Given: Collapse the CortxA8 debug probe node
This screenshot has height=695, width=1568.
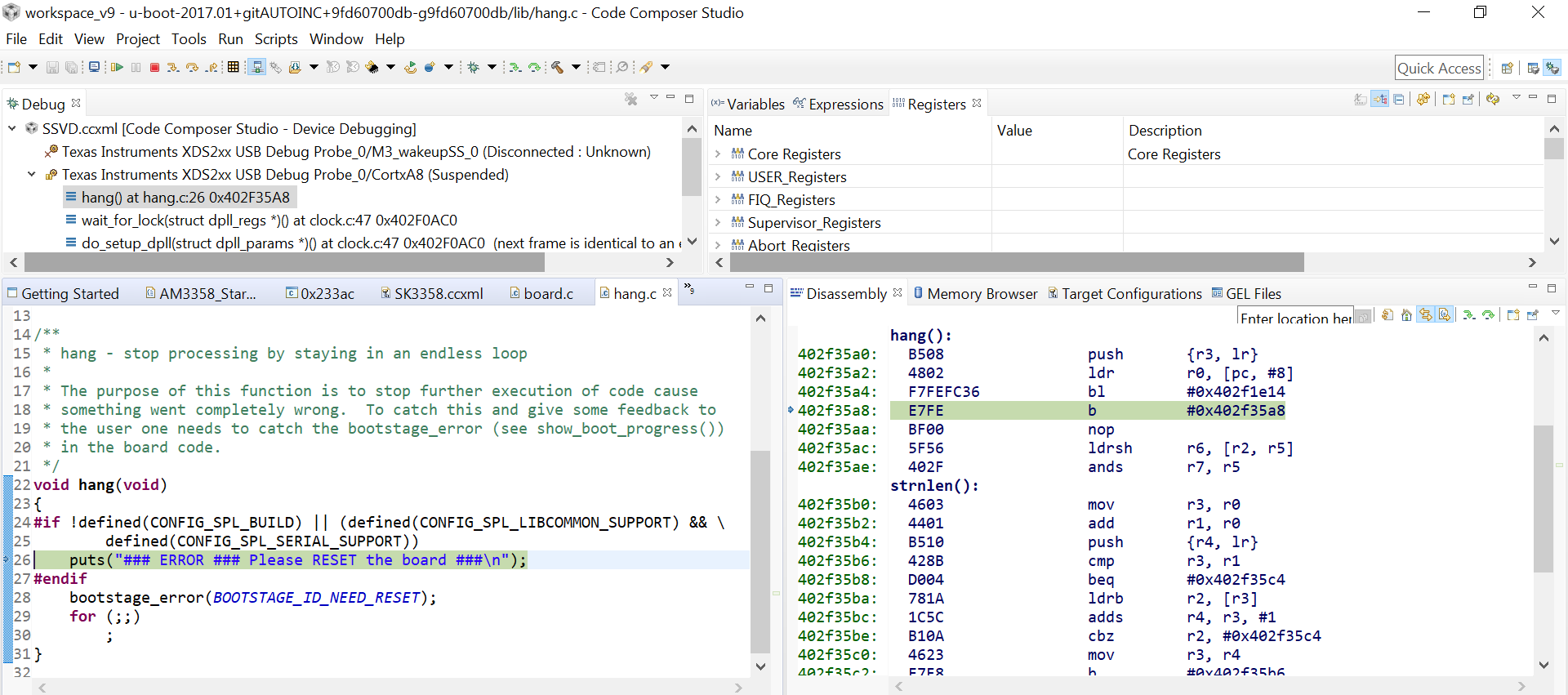Looking at the screenshot, I should pyautogui.click(x=32, y=174).
